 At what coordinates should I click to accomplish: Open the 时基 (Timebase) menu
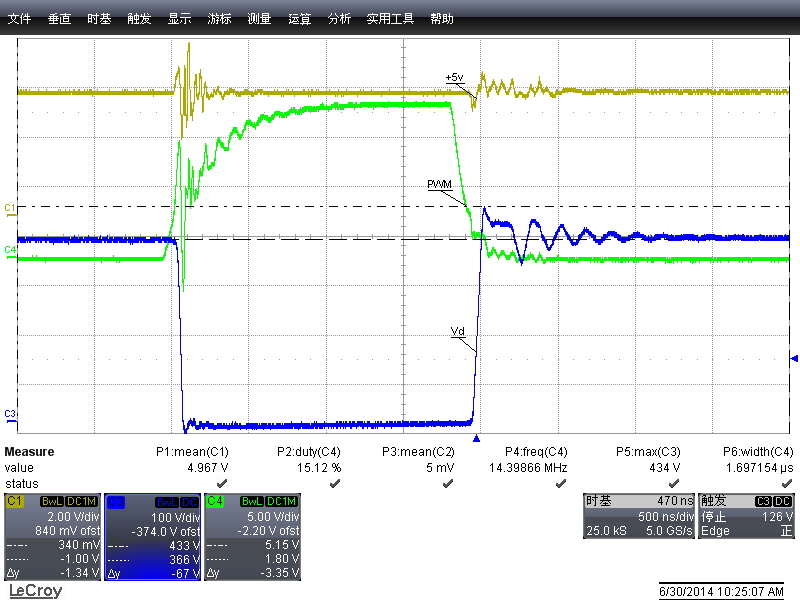[99, 19]
